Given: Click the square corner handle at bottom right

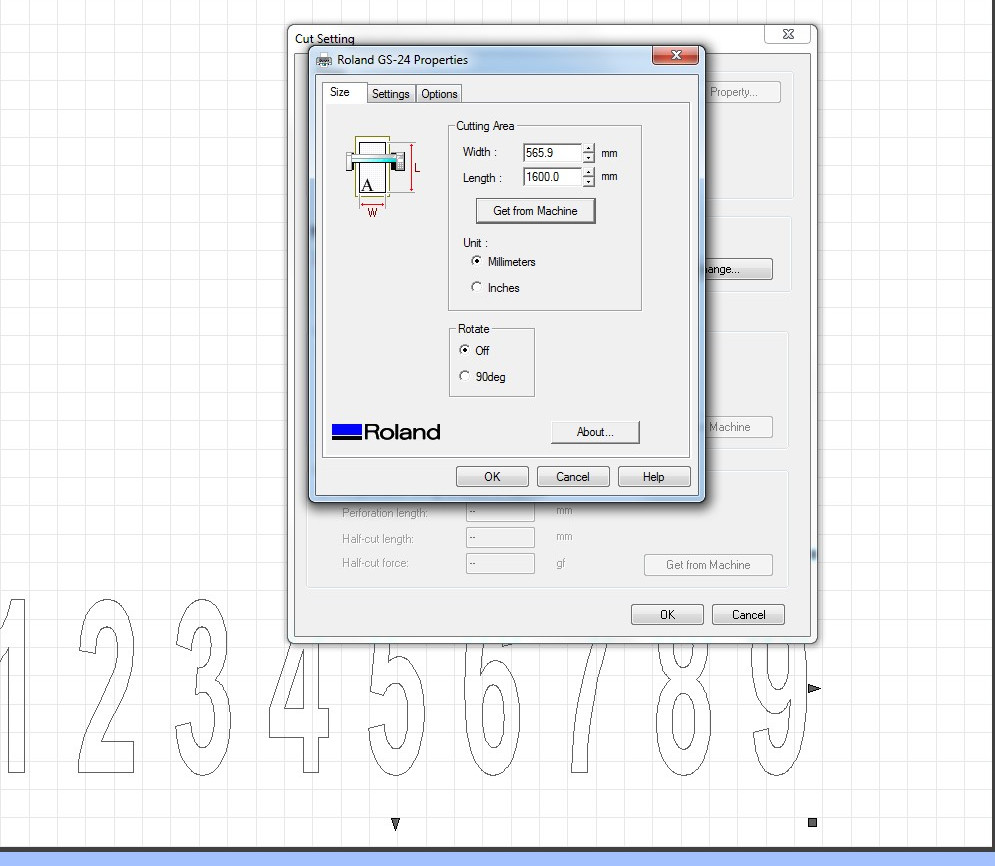Looking at the screenshot, I should [812, 822].
